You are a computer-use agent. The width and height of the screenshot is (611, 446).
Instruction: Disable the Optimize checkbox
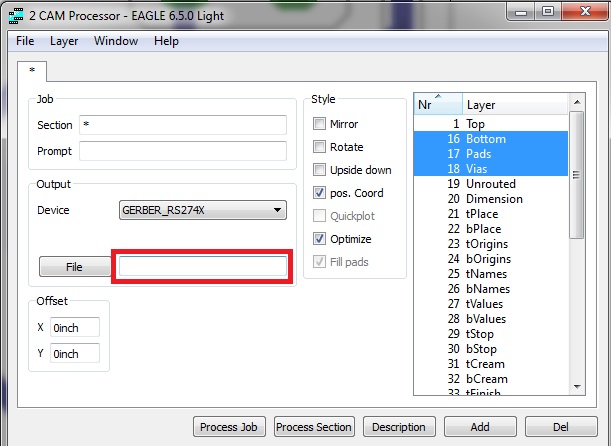[x=320, y=239]
